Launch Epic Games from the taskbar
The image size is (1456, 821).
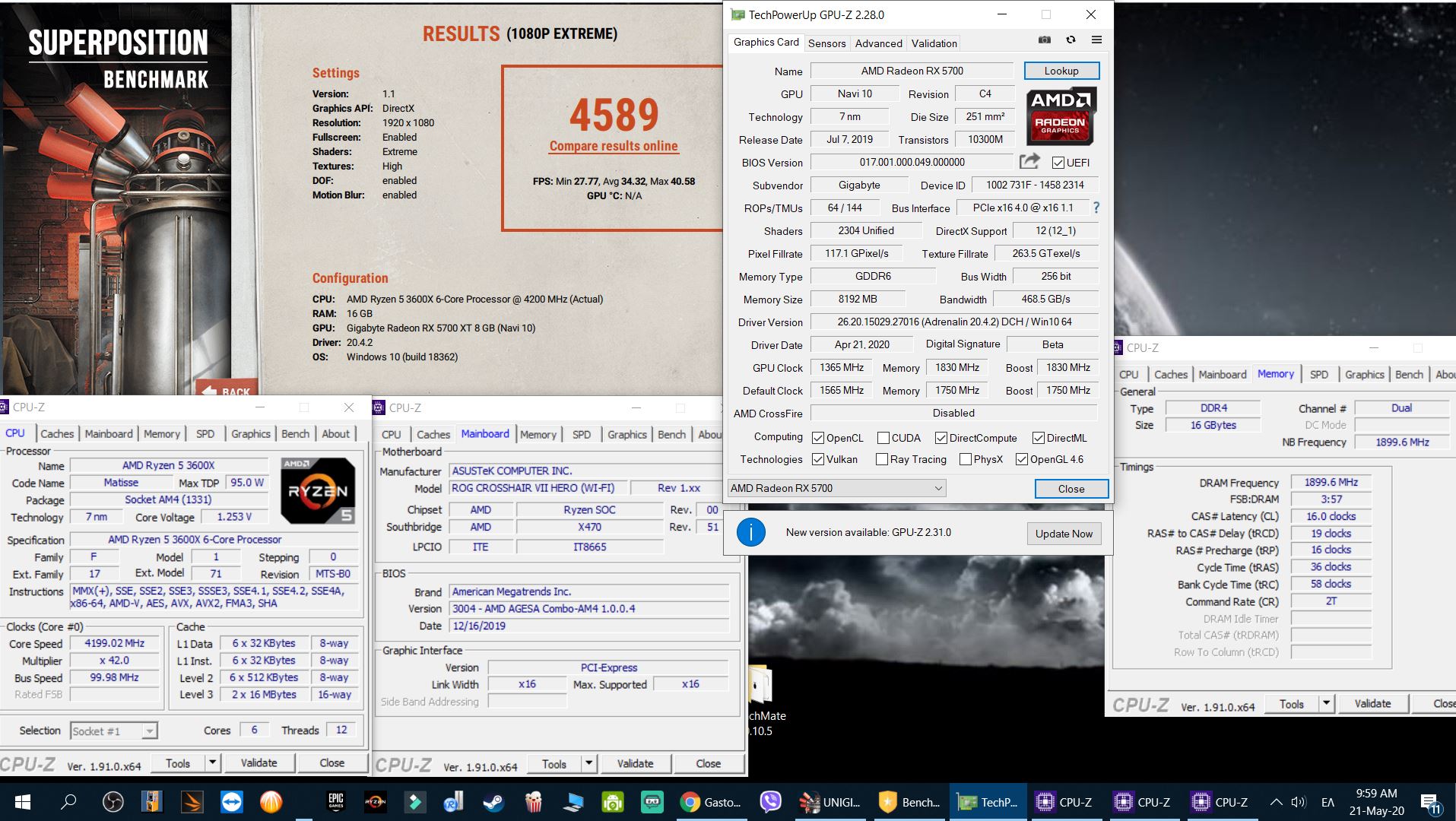pyautogui.click(x=335, y=802)
